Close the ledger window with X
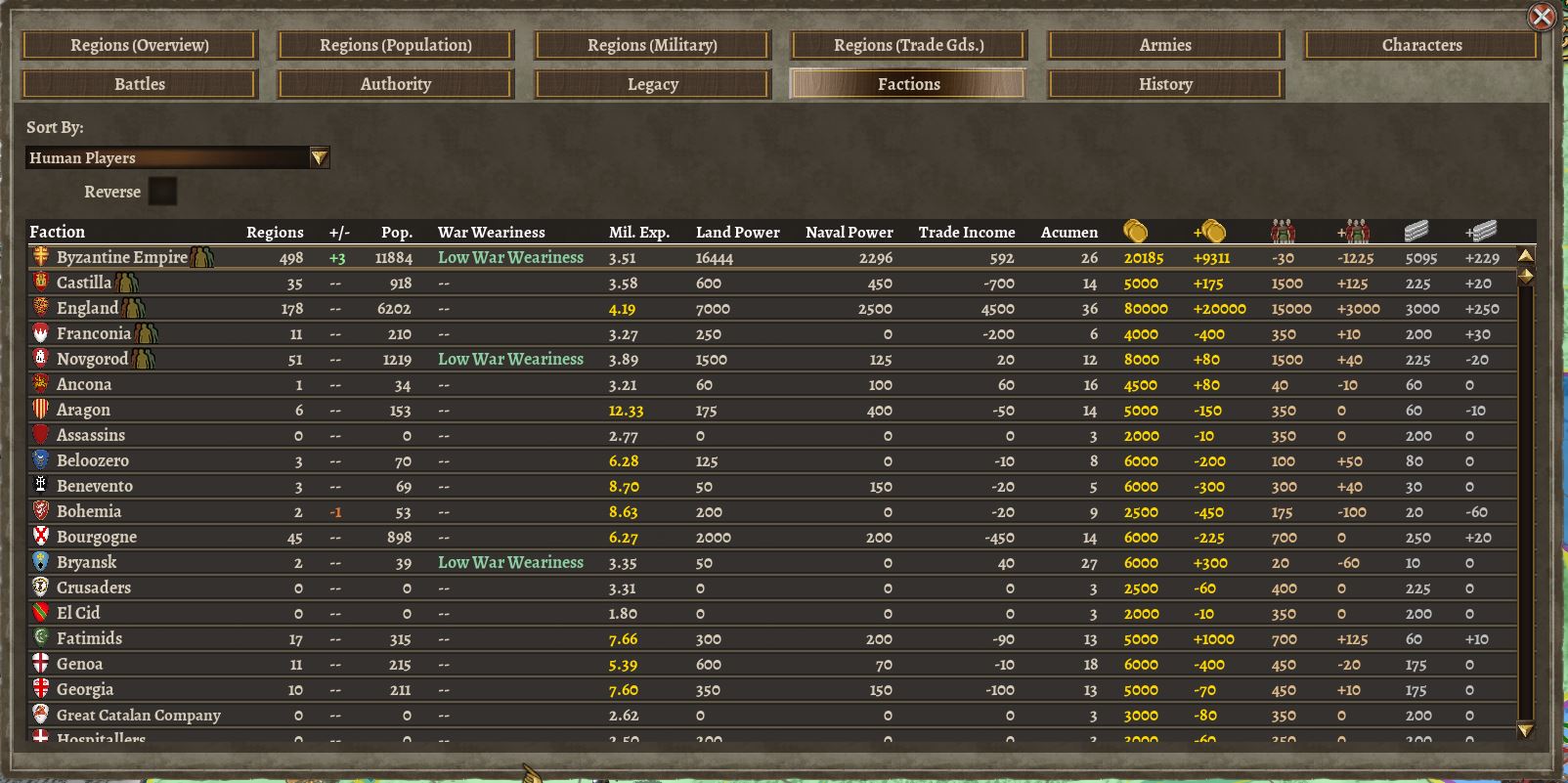1568x783 pixels. click(x=1542, y=17)
